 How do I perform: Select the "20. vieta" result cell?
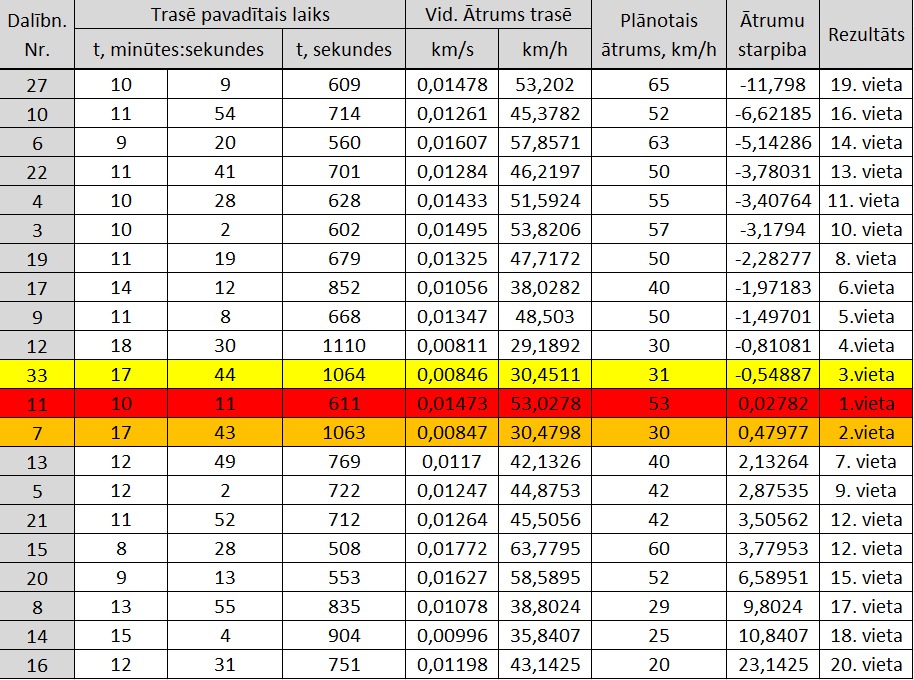point(865,665)
